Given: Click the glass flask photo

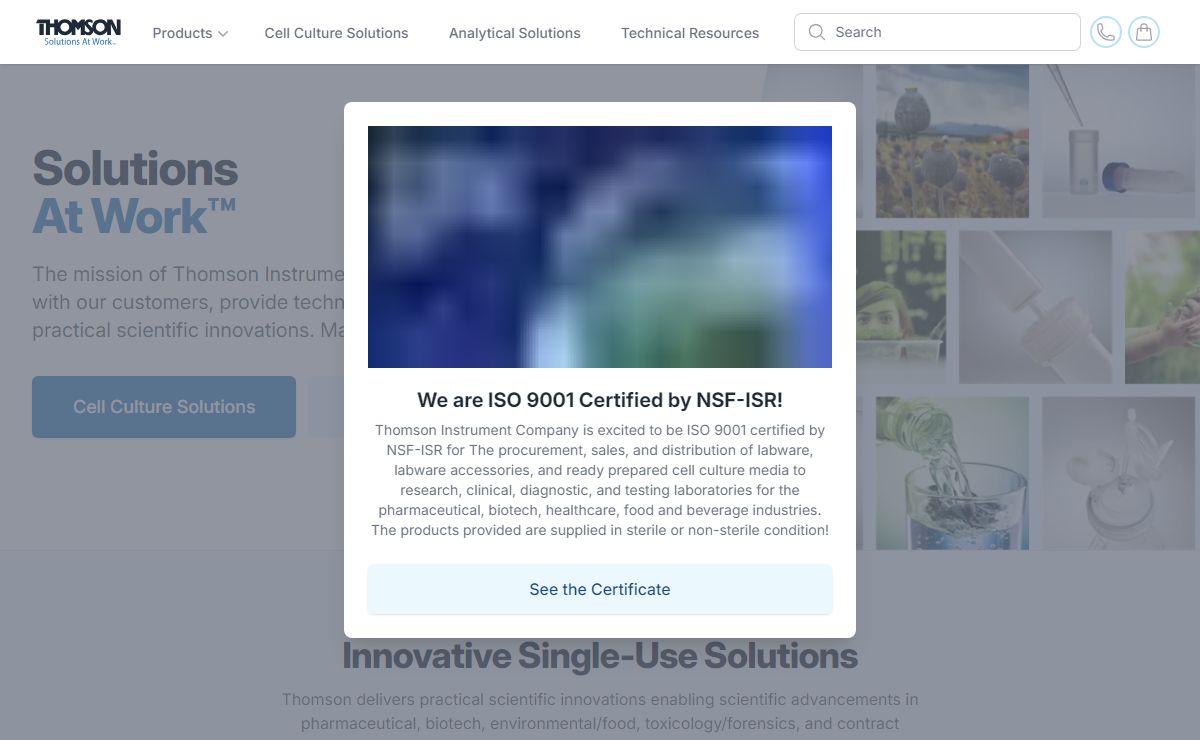Looking at the screenshot, I should coord(1119,473).
